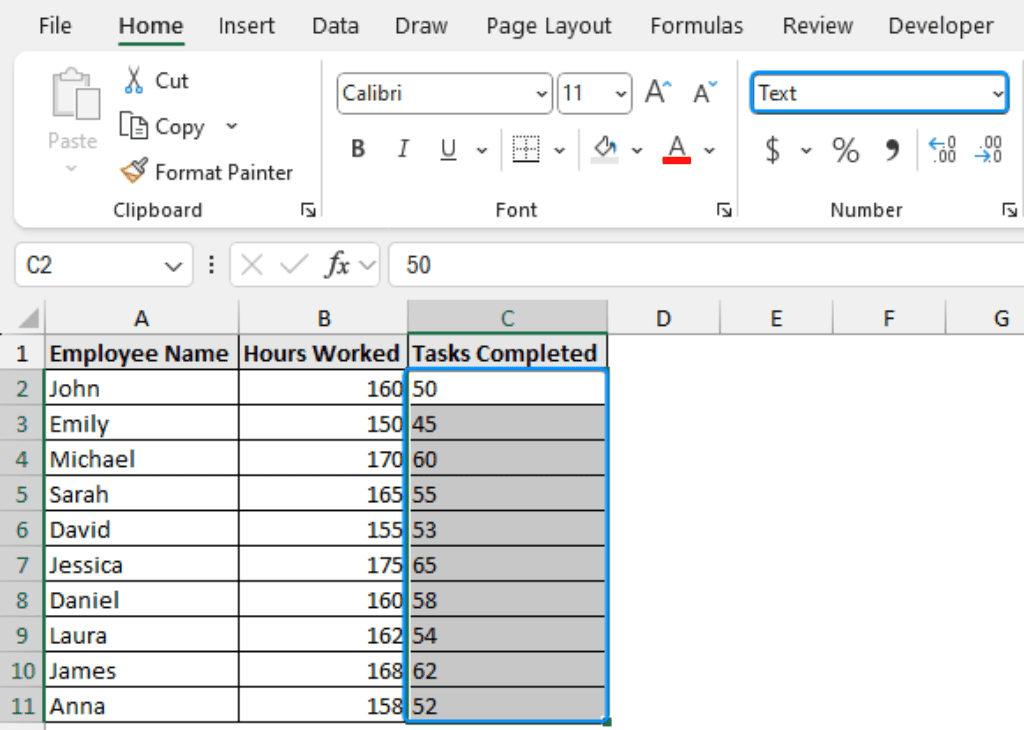Click the Name Box showing C2
The height and width of the screenshot is (730, 1024).
[x=90, y=265]
